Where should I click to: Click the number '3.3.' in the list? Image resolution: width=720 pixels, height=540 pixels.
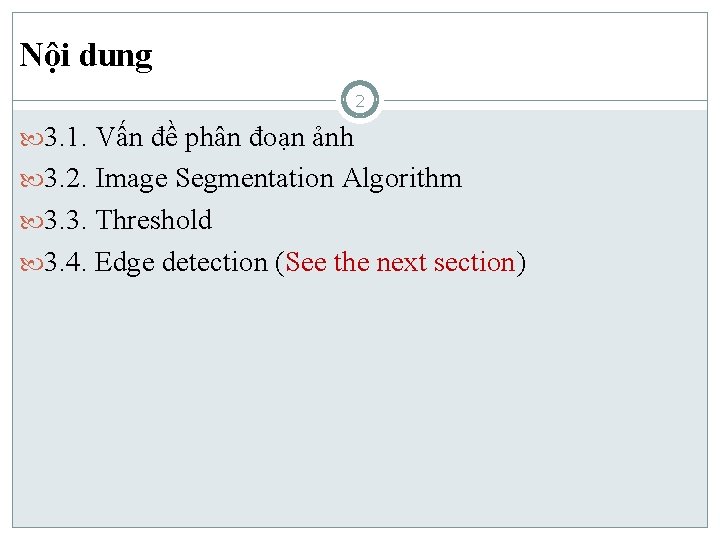[x=66, y=220]
